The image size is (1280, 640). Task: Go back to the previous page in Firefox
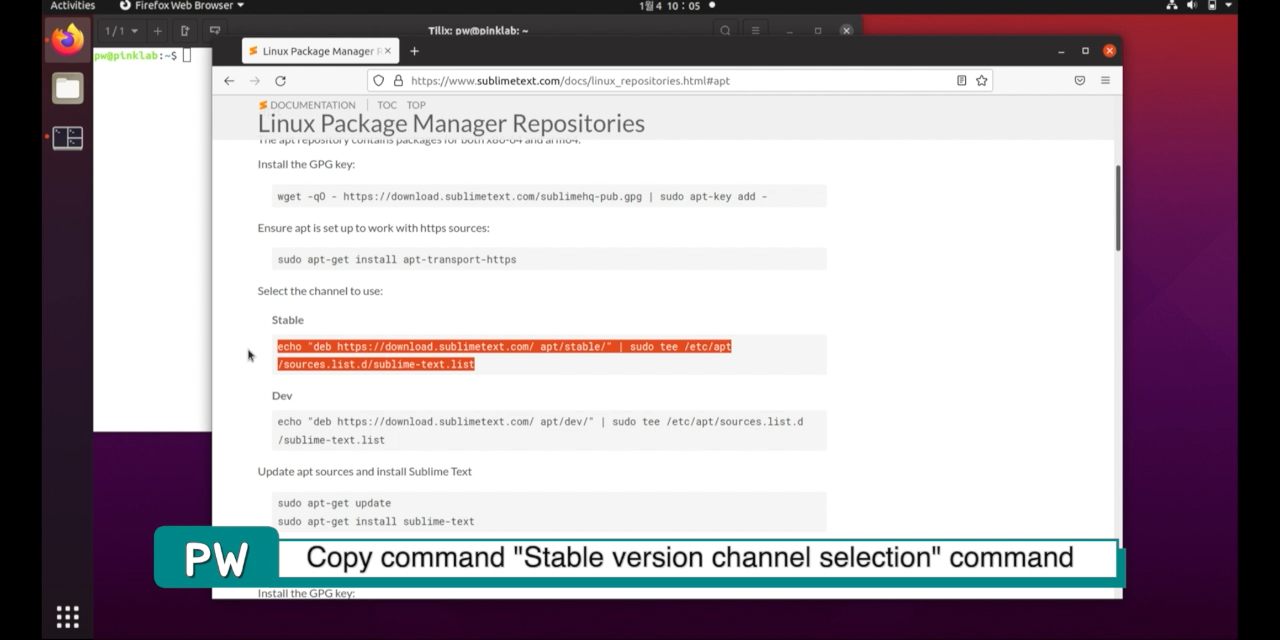click(229, 81)
